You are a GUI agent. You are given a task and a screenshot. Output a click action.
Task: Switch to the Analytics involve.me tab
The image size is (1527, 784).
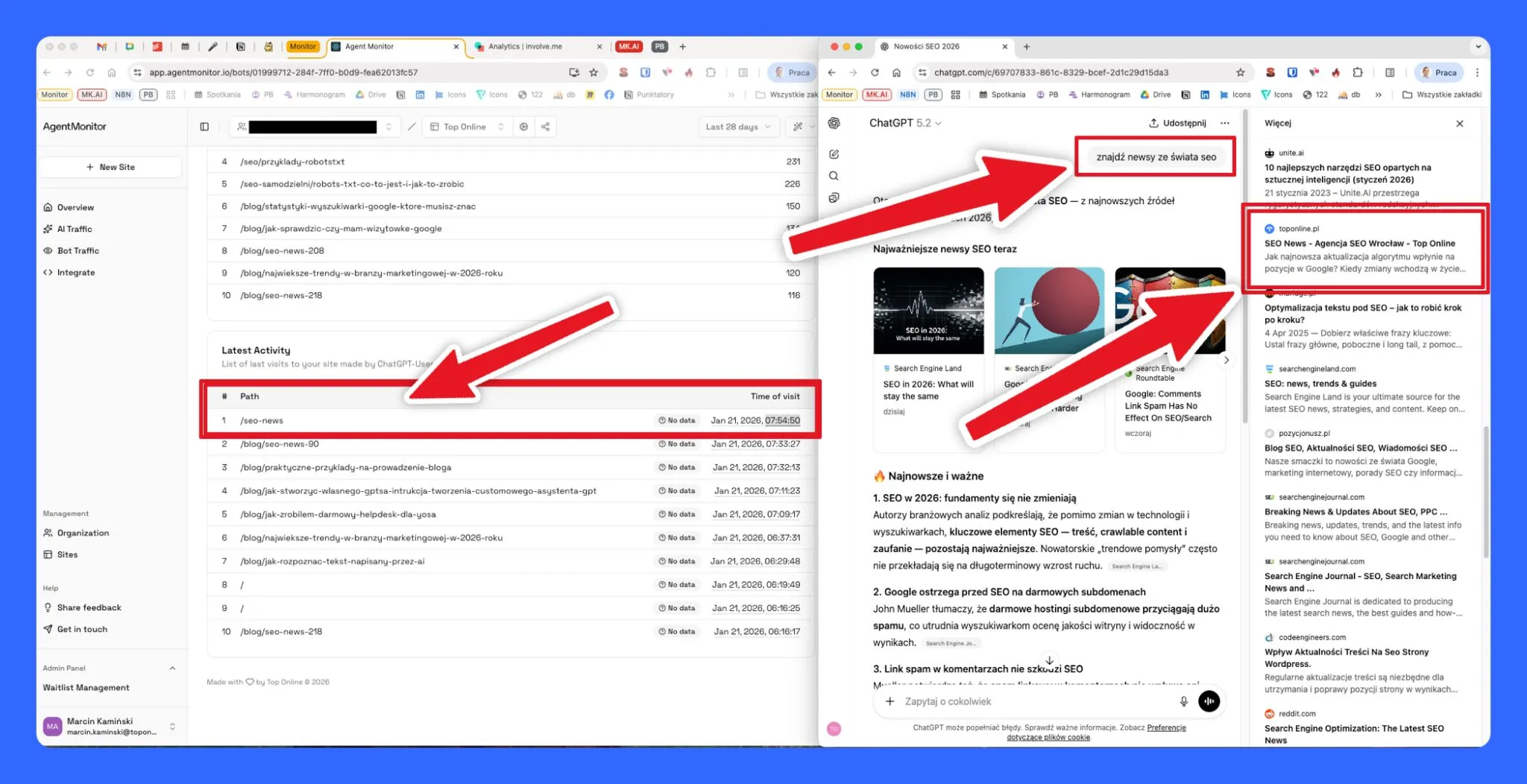[537, 46]
